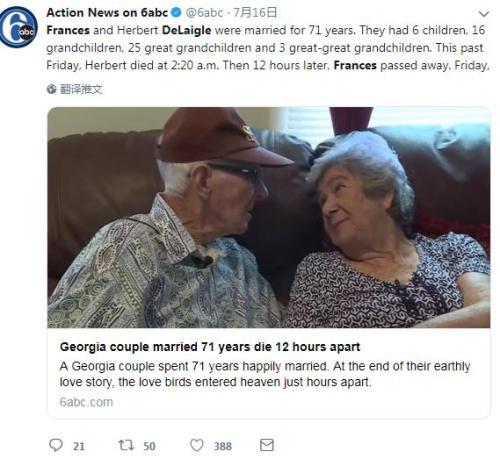Click the translate globe icon
This screenshot has width=500, height=459.
51,89
